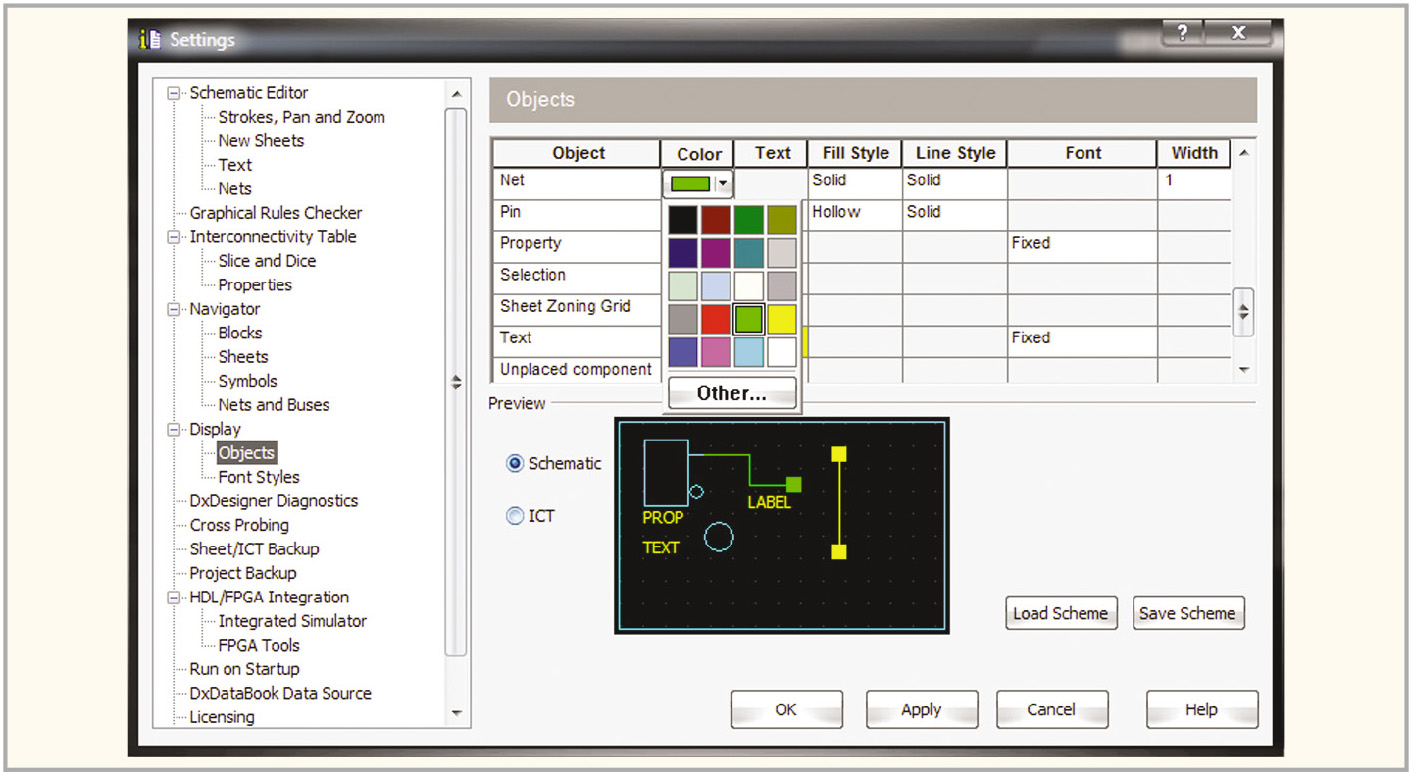Click the Width cell for Net
The image size is (1414, 777).
tap(1194, 183)
